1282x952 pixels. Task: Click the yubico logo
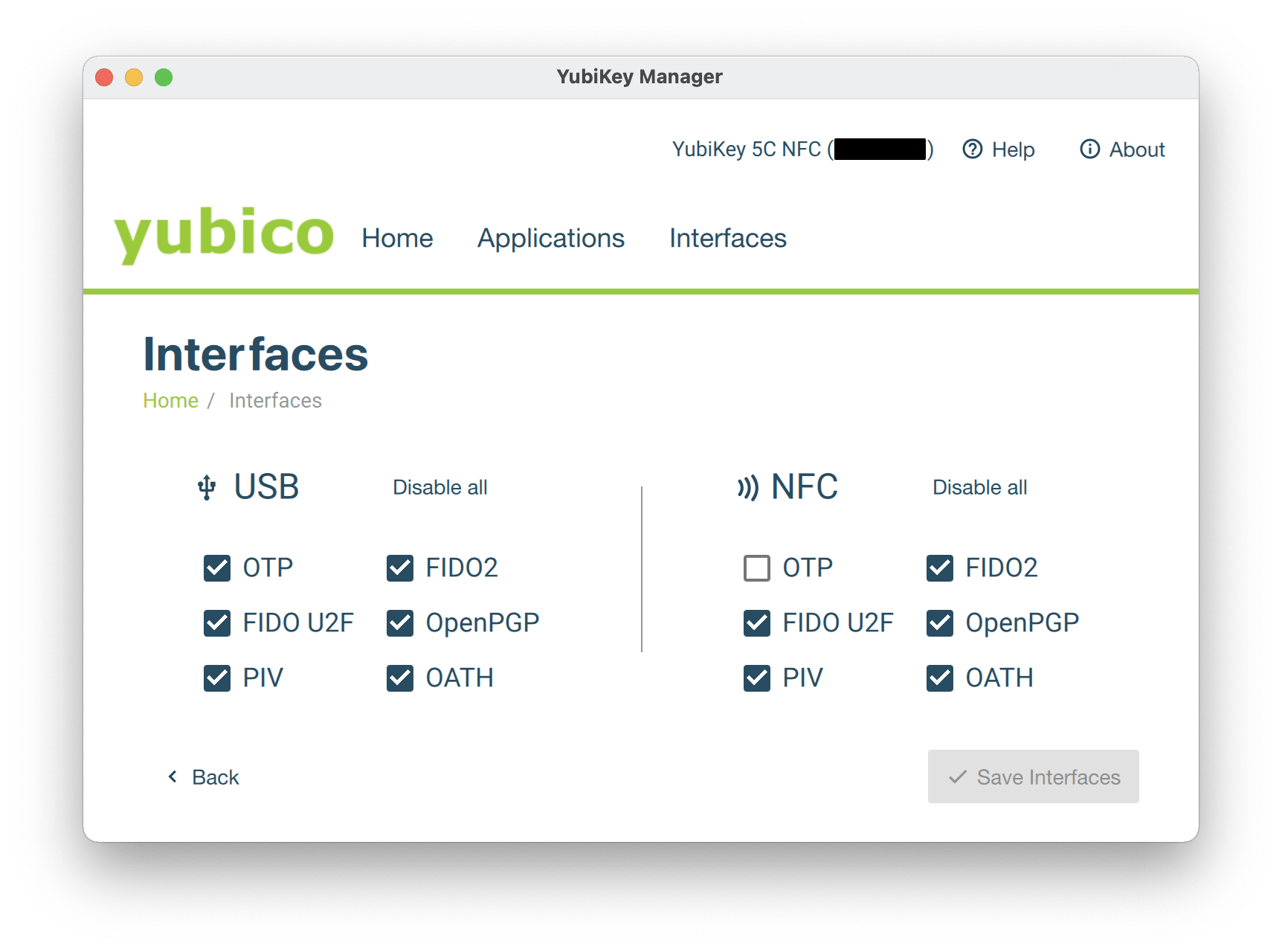tap(224, 235)
